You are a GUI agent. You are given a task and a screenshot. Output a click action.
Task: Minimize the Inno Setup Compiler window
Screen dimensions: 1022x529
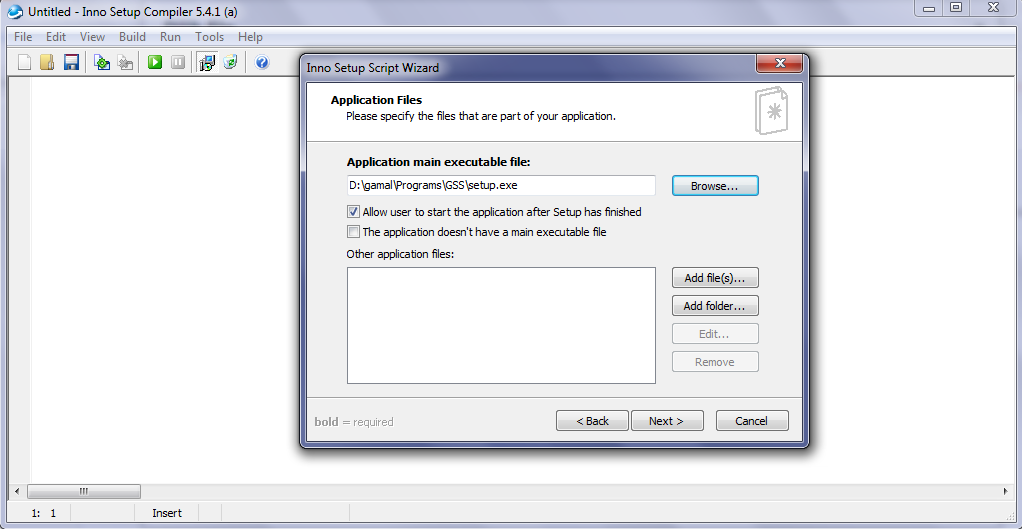click(x=929, y=8)
